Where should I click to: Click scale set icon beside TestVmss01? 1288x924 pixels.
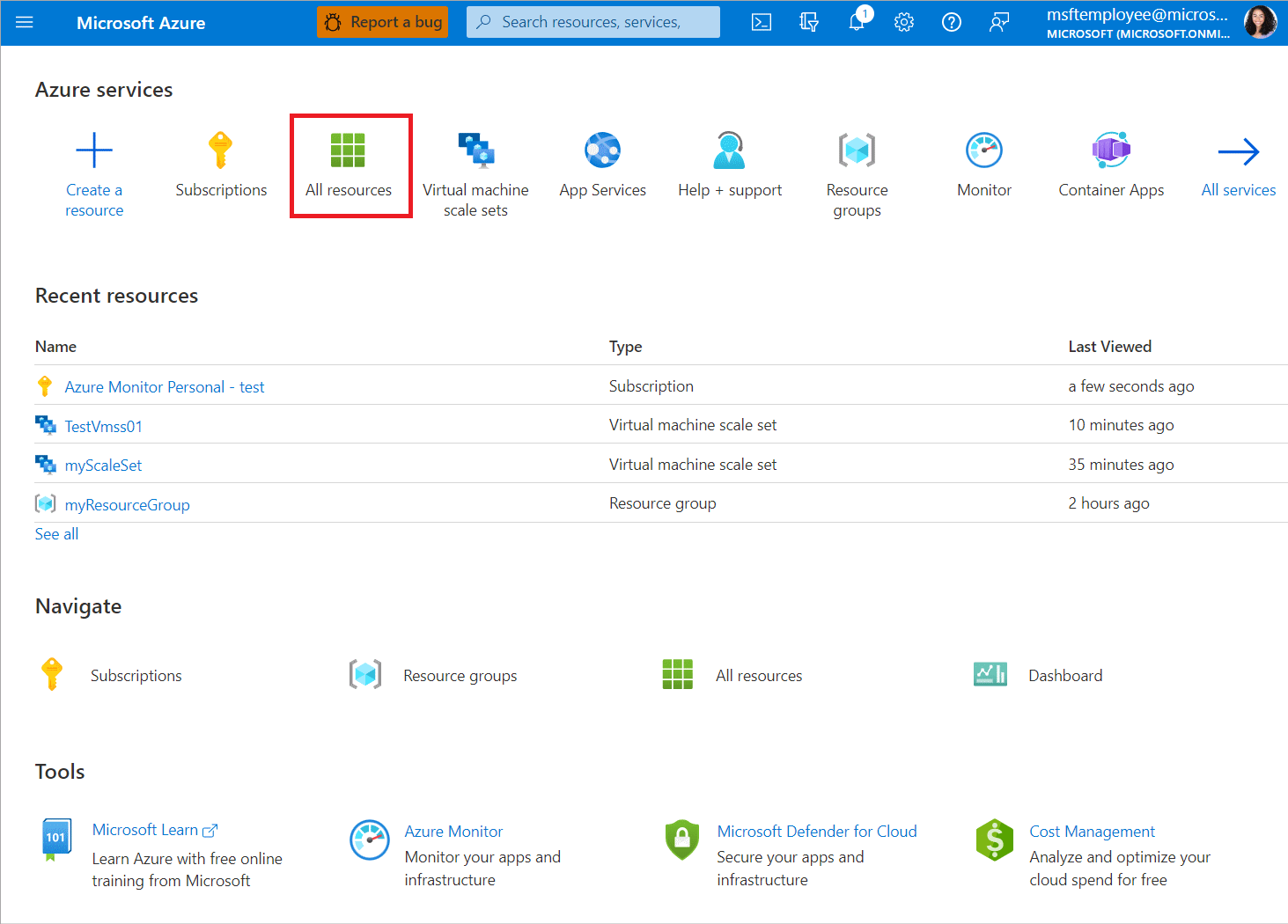46,426
